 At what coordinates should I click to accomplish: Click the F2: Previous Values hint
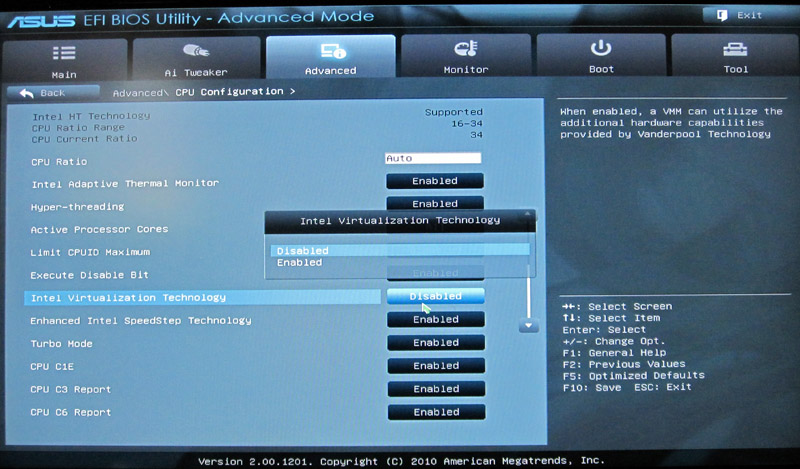(x=624, y=364)
